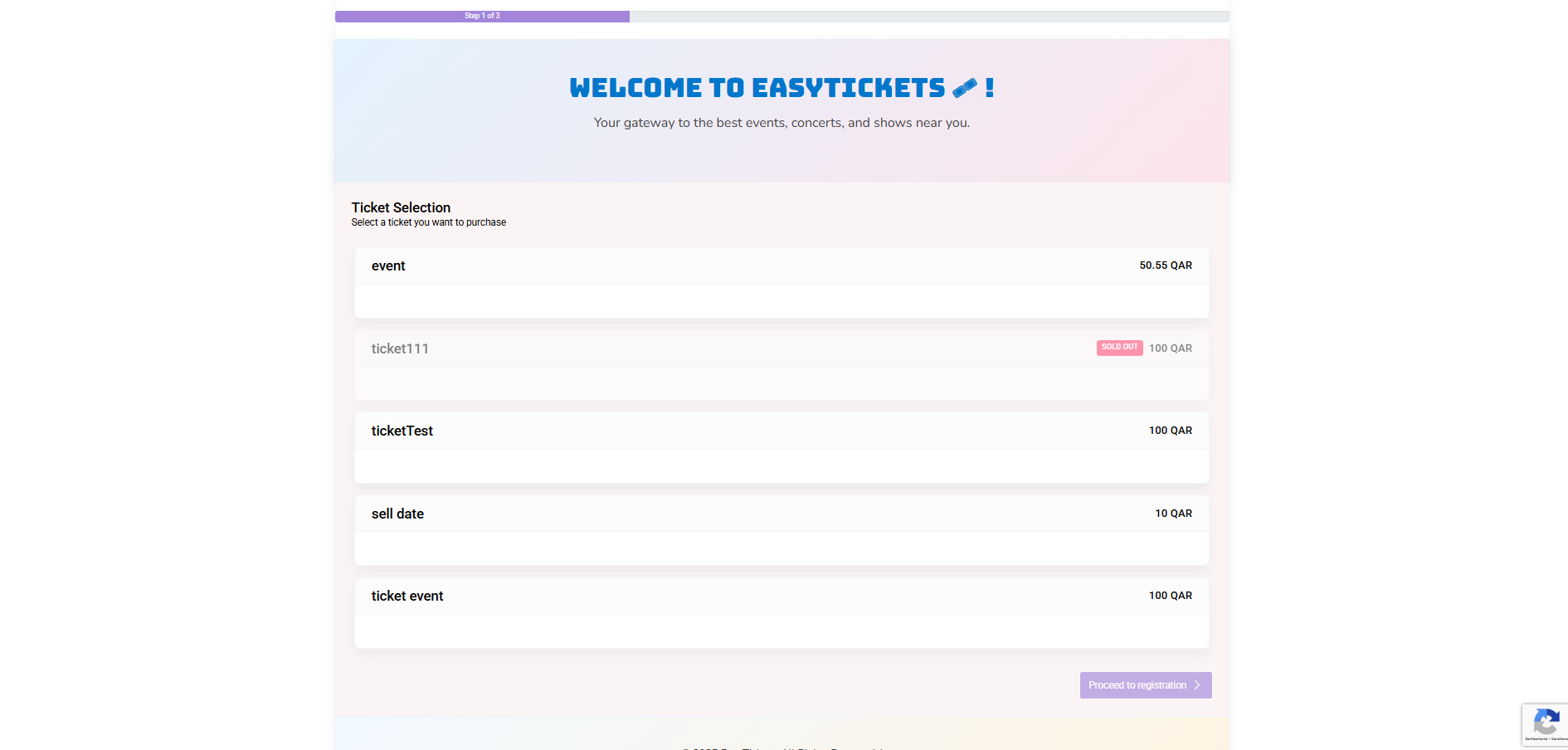Click the gateway tagline text
1568x750 pixels.
tap(781, 122)
